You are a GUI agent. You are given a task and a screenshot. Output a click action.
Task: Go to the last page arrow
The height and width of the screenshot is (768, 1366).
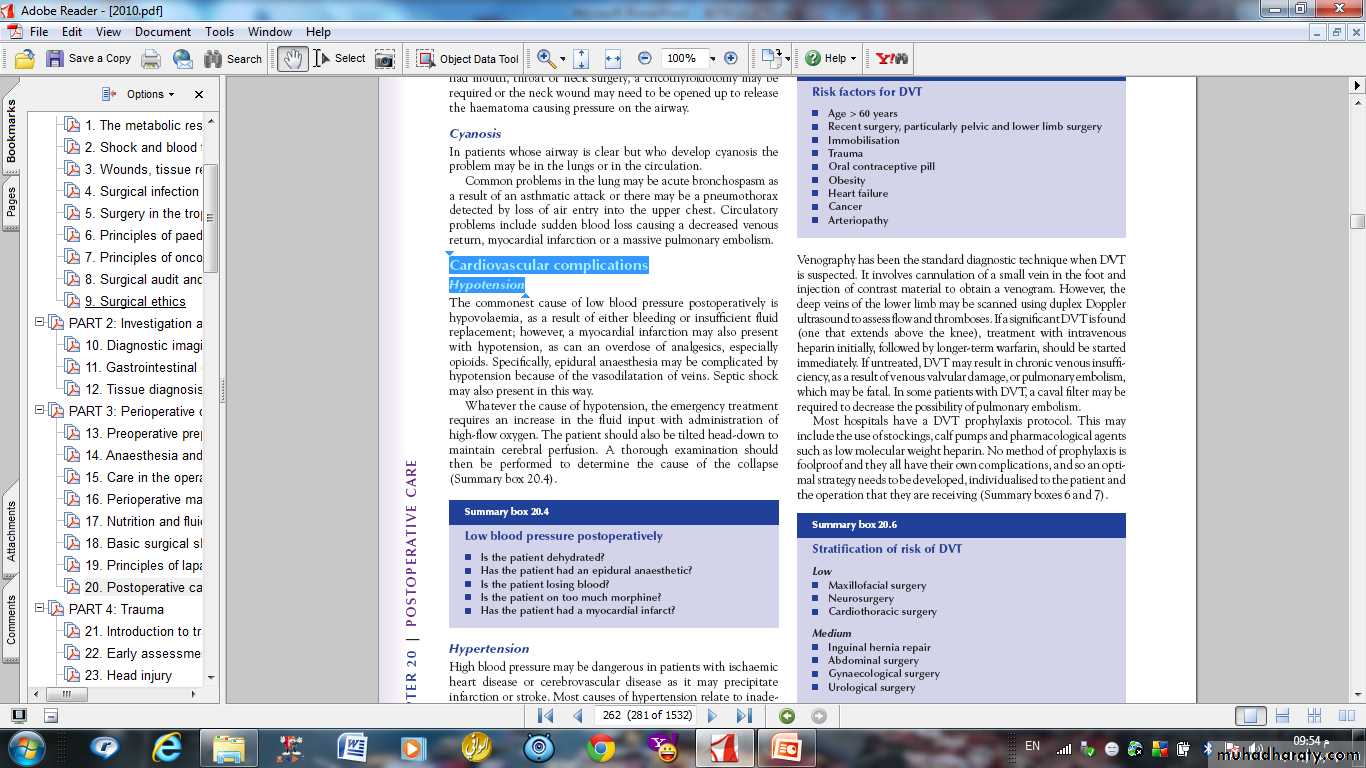pos(744,716)
